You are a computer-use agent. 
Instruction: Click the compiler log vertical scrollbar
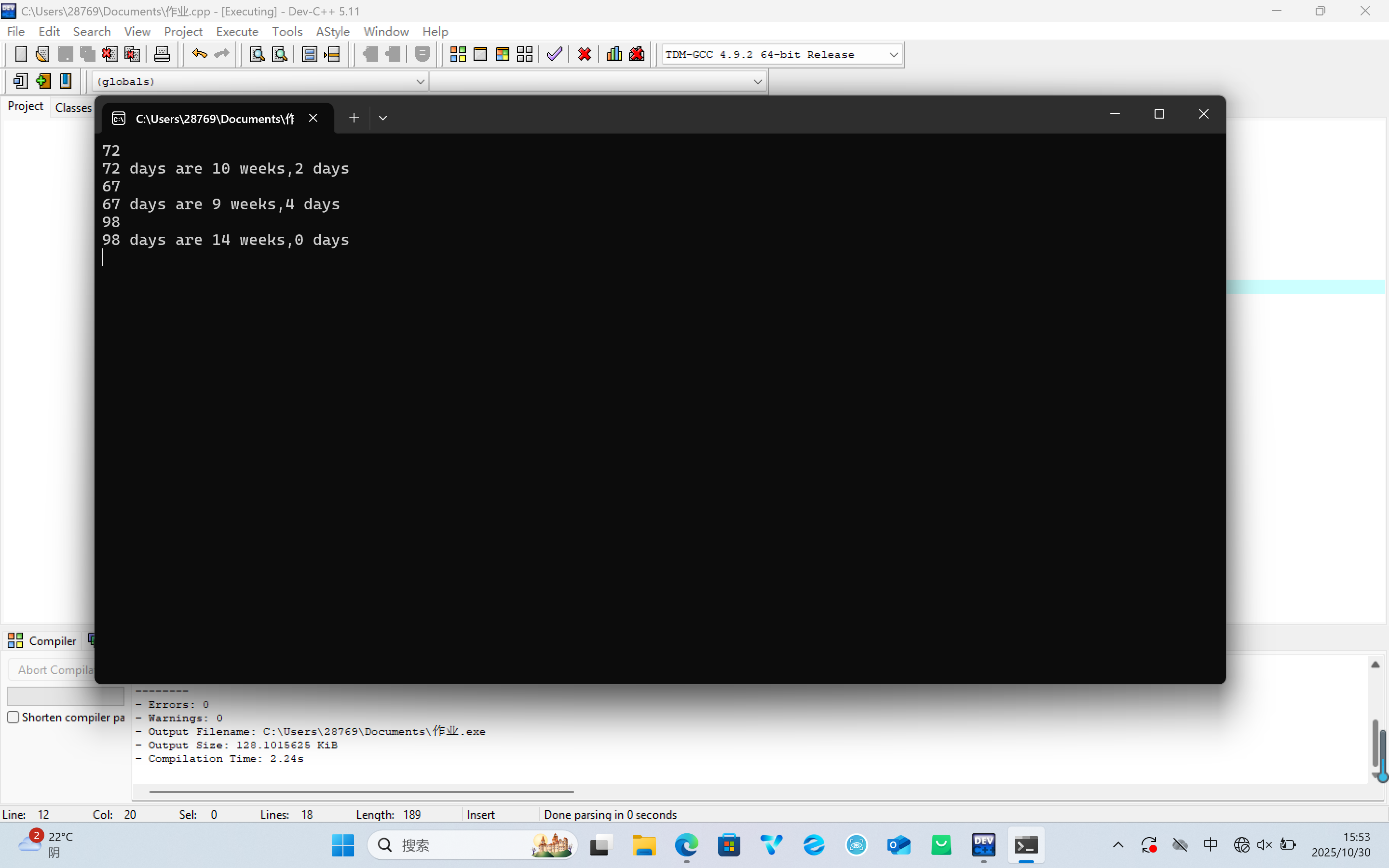tap(1375, 741)
